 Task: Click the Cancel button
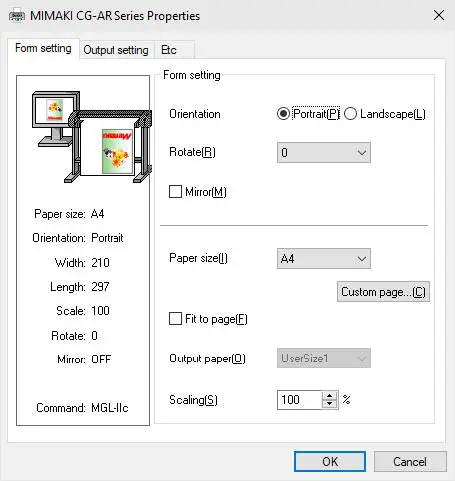410,462
